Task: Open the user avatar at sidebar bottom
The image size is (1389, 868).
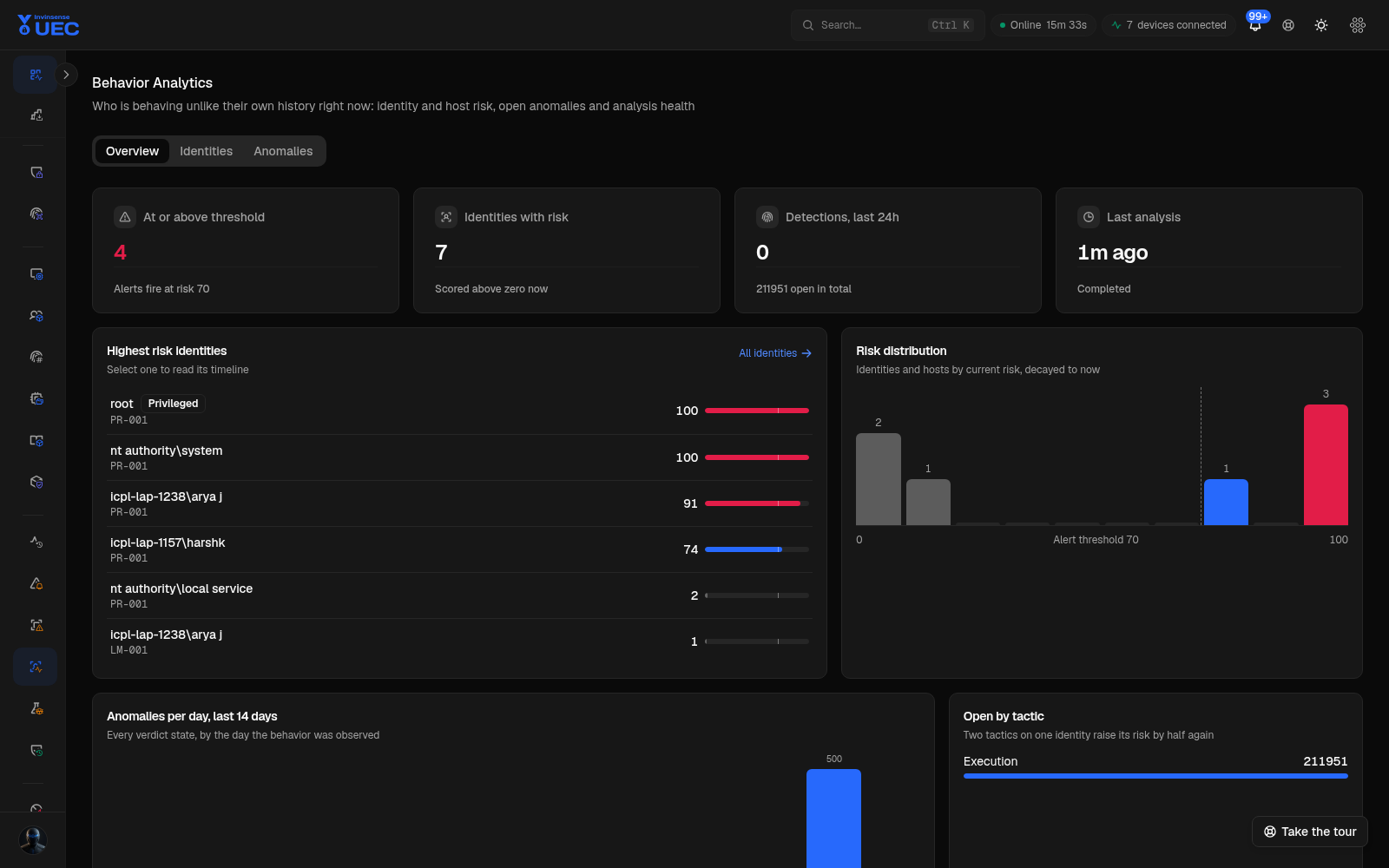Action: click(x=33, y=840)
